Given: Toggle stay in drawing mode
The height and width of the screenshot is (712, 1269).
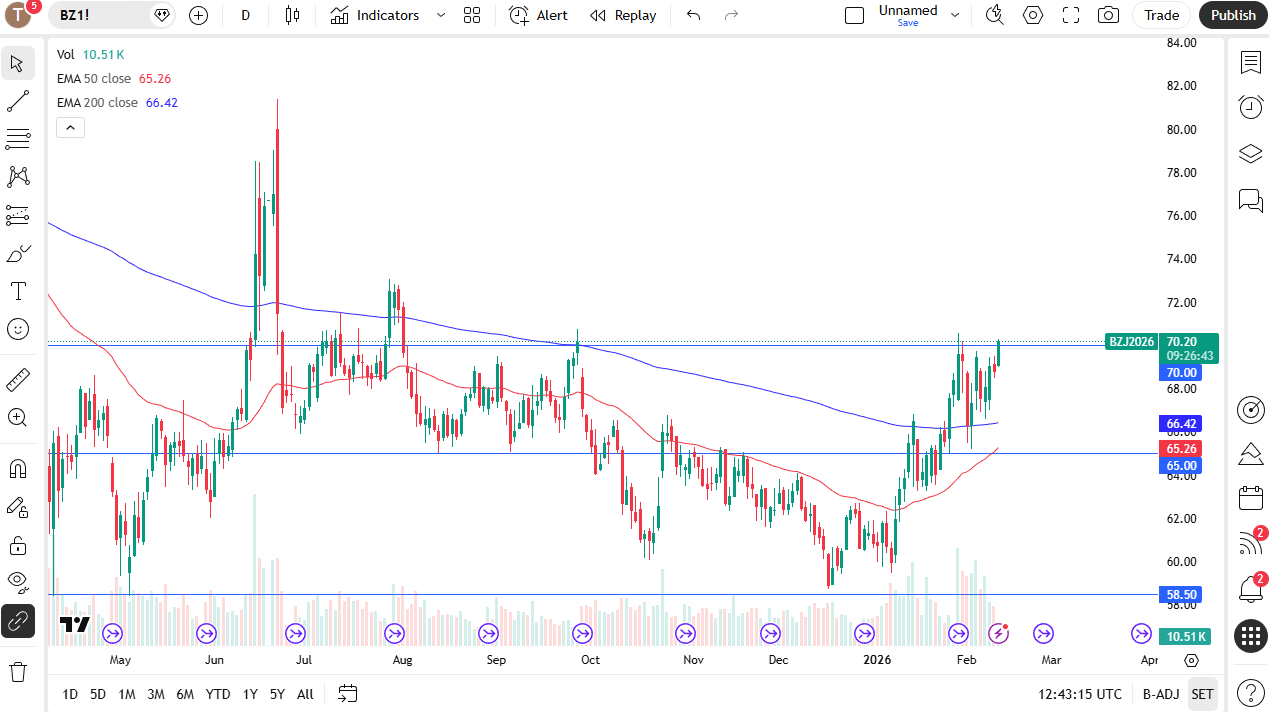Looking at the screenshot, I should coord(18,507).
